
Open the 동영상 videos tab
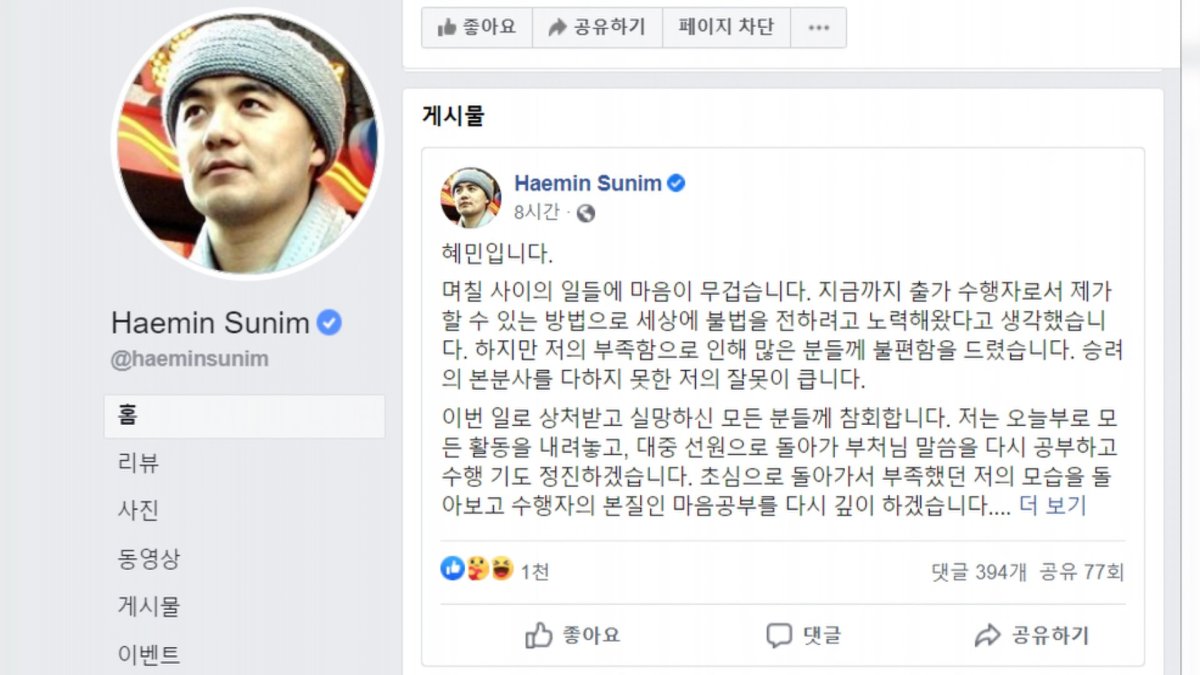149,559
